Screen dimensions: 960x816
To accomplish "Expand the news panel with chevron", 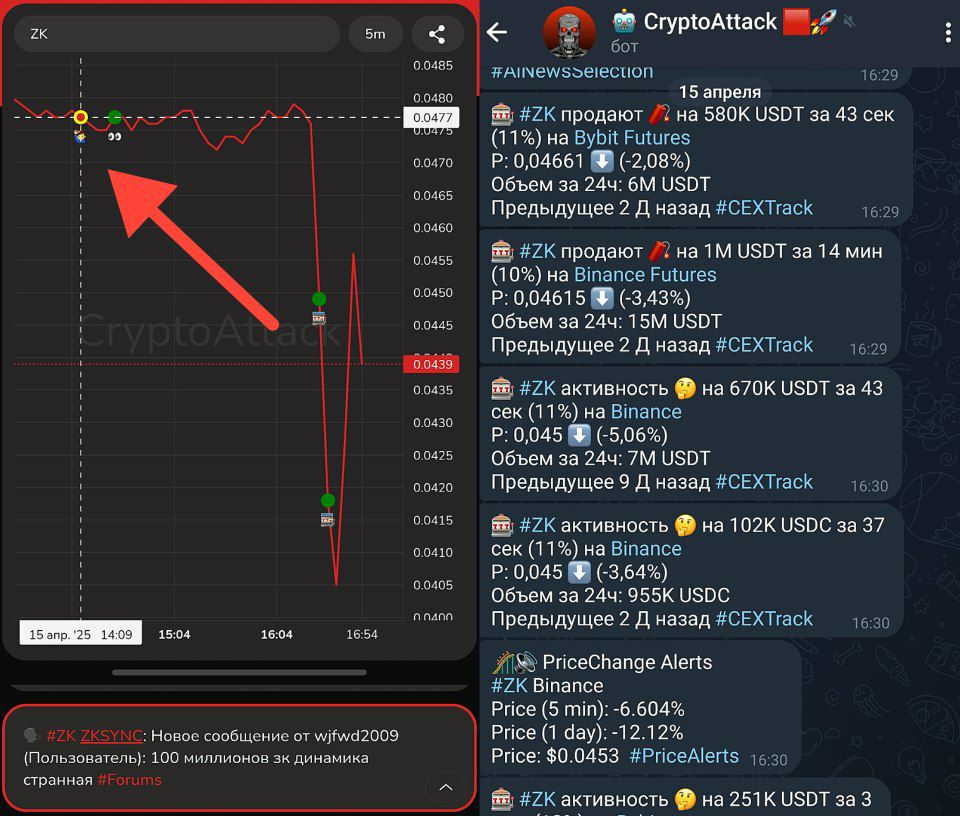I will tap(446, 787).
